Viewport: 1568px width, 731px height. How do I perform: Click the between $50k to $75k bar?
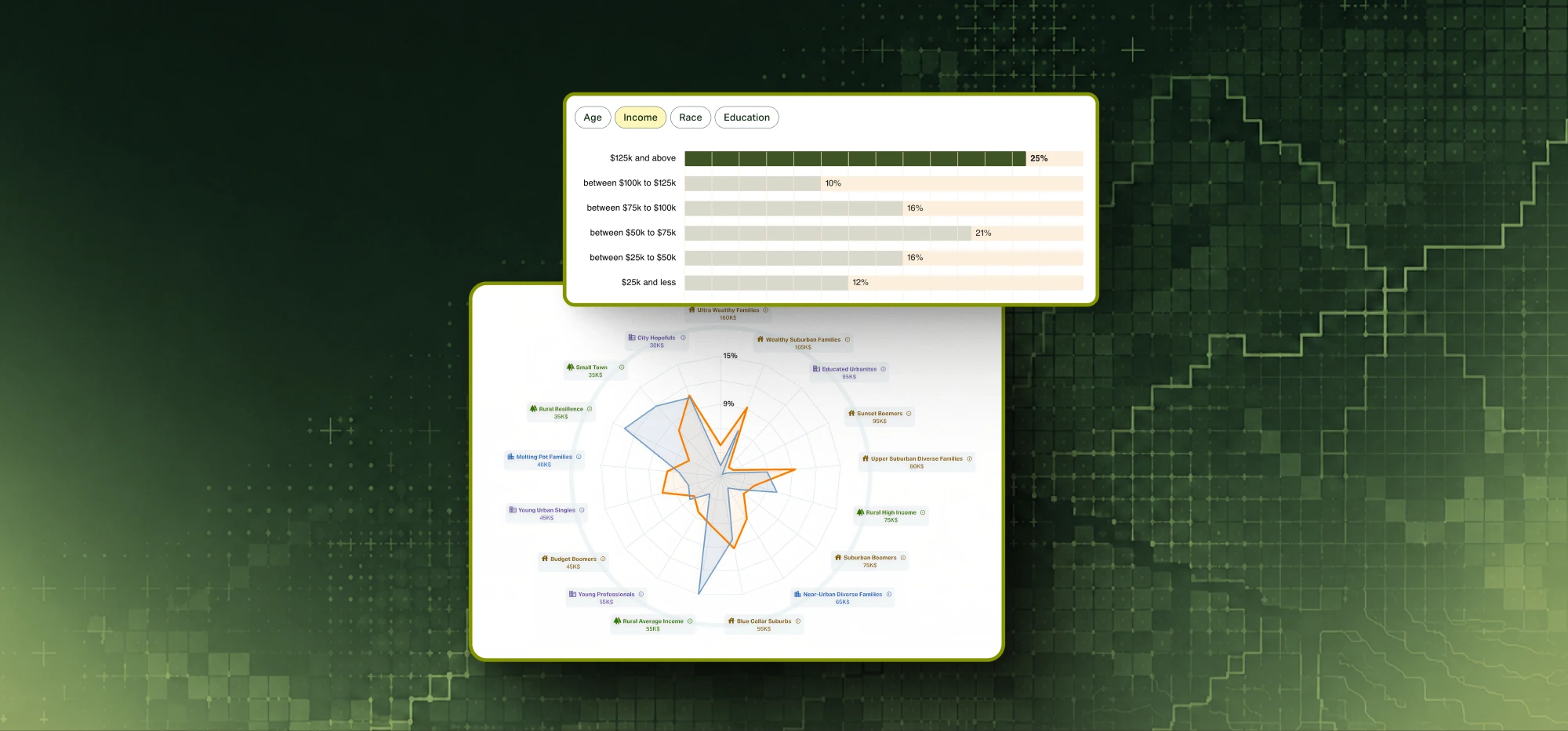pyautogui.click(x=828, y=233)
